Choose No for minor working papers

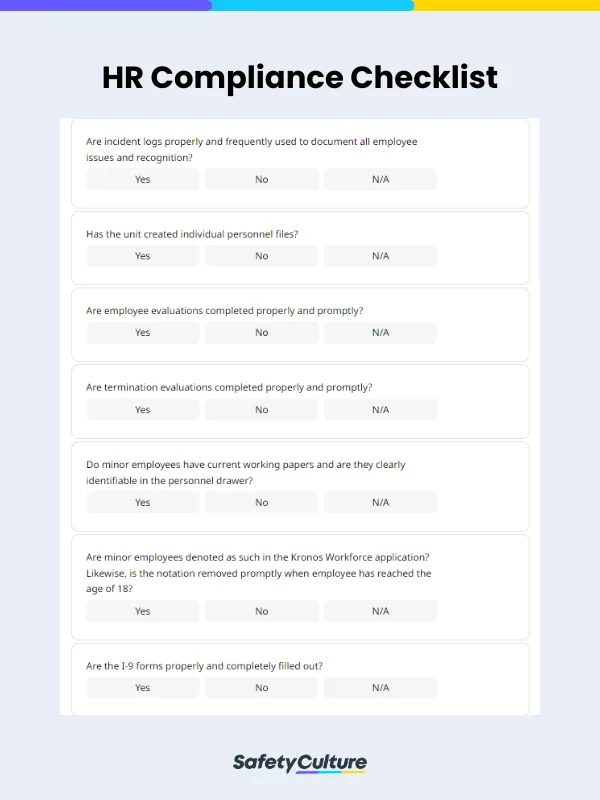(x=261, y=502)
